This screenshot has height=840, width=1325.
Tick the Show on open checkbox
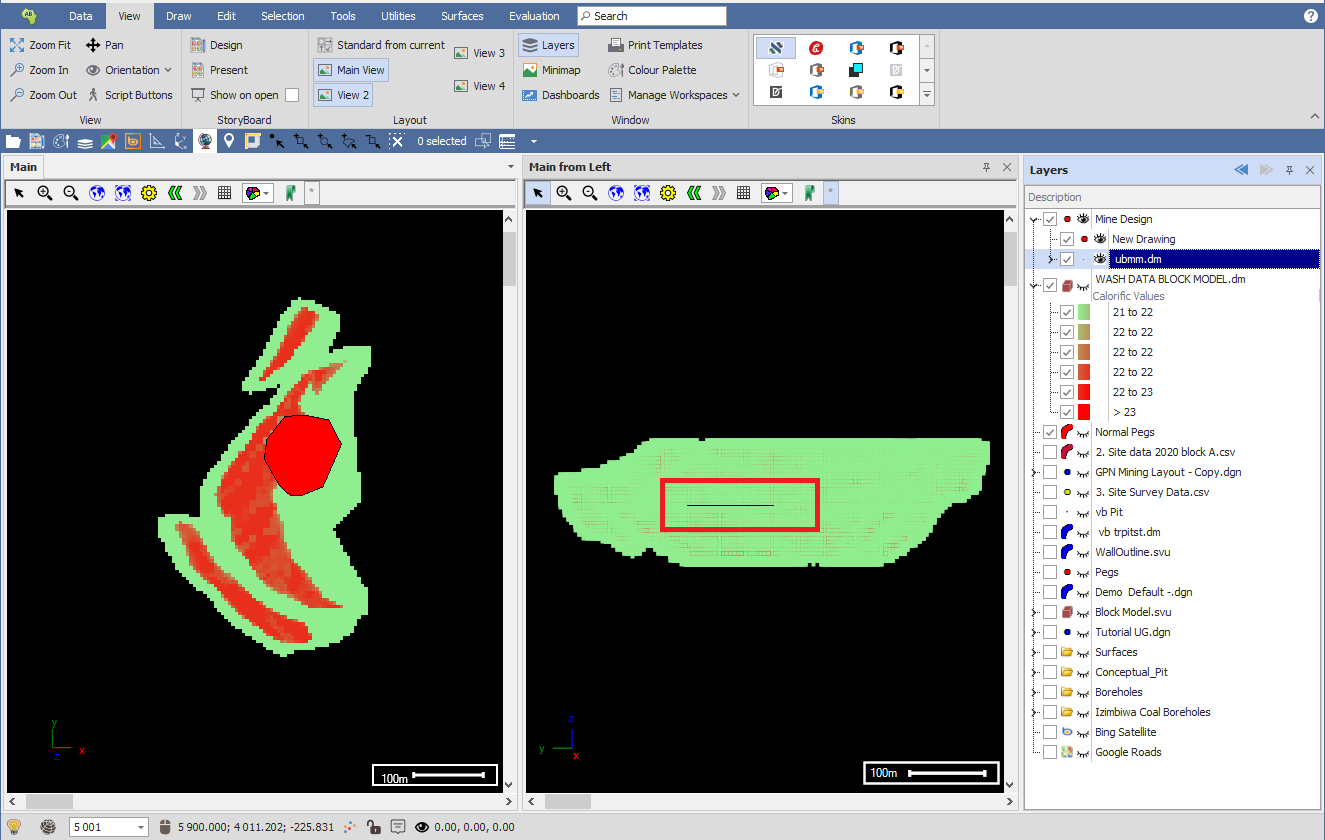[x=292, y=95]
